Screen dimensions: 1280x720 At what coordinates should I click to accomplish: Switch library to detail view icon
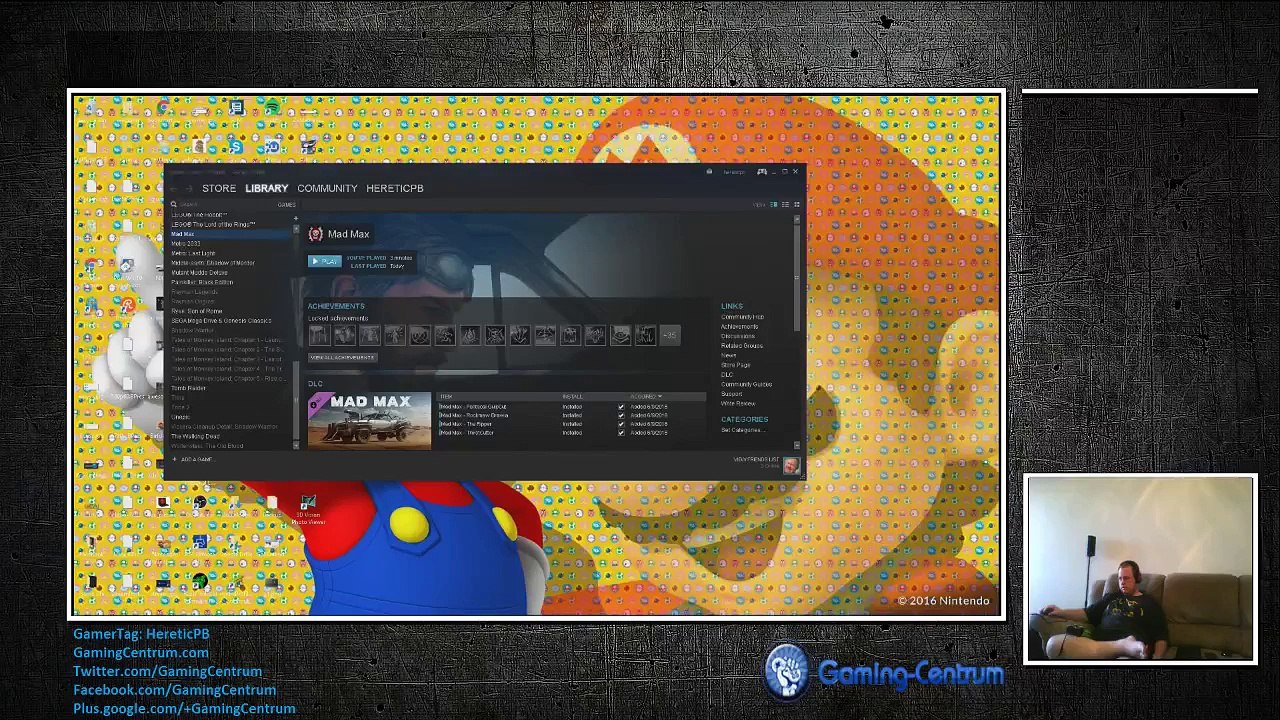[773, 205]
